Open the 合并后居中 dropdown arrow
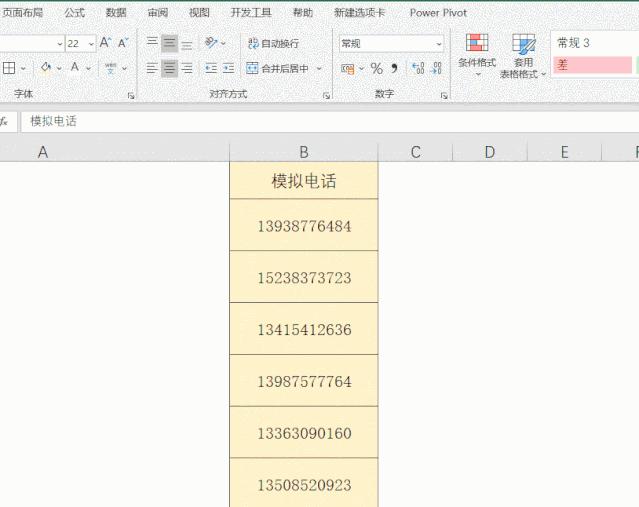 [x=319, y=68]
